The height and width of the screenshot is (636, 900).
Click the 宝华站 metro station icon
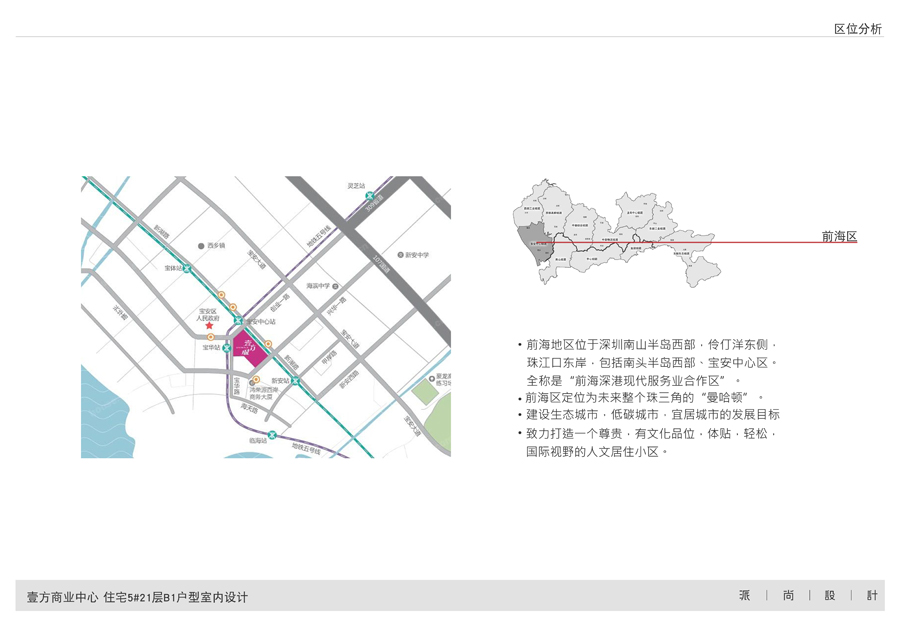click(x=227, y=347)
